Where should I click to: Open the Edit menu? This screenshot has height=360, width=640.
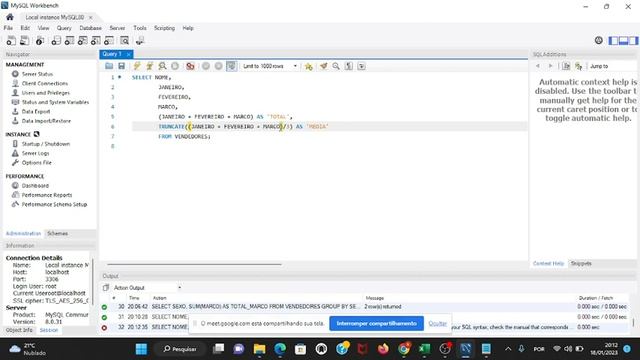[25, 28]
